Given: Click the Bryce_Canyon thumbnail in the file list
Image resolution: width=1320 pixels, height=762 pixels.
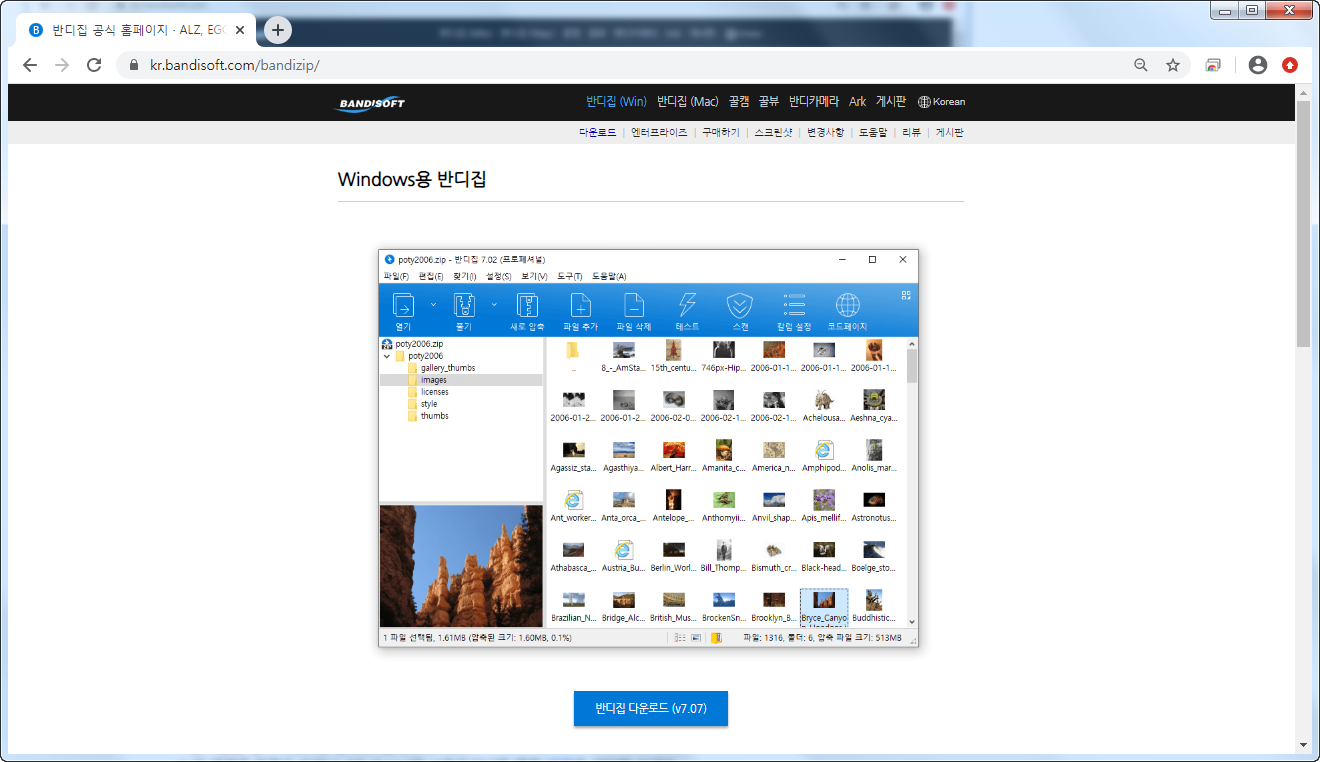Looking at the screenshot, I should pos(824,607).
